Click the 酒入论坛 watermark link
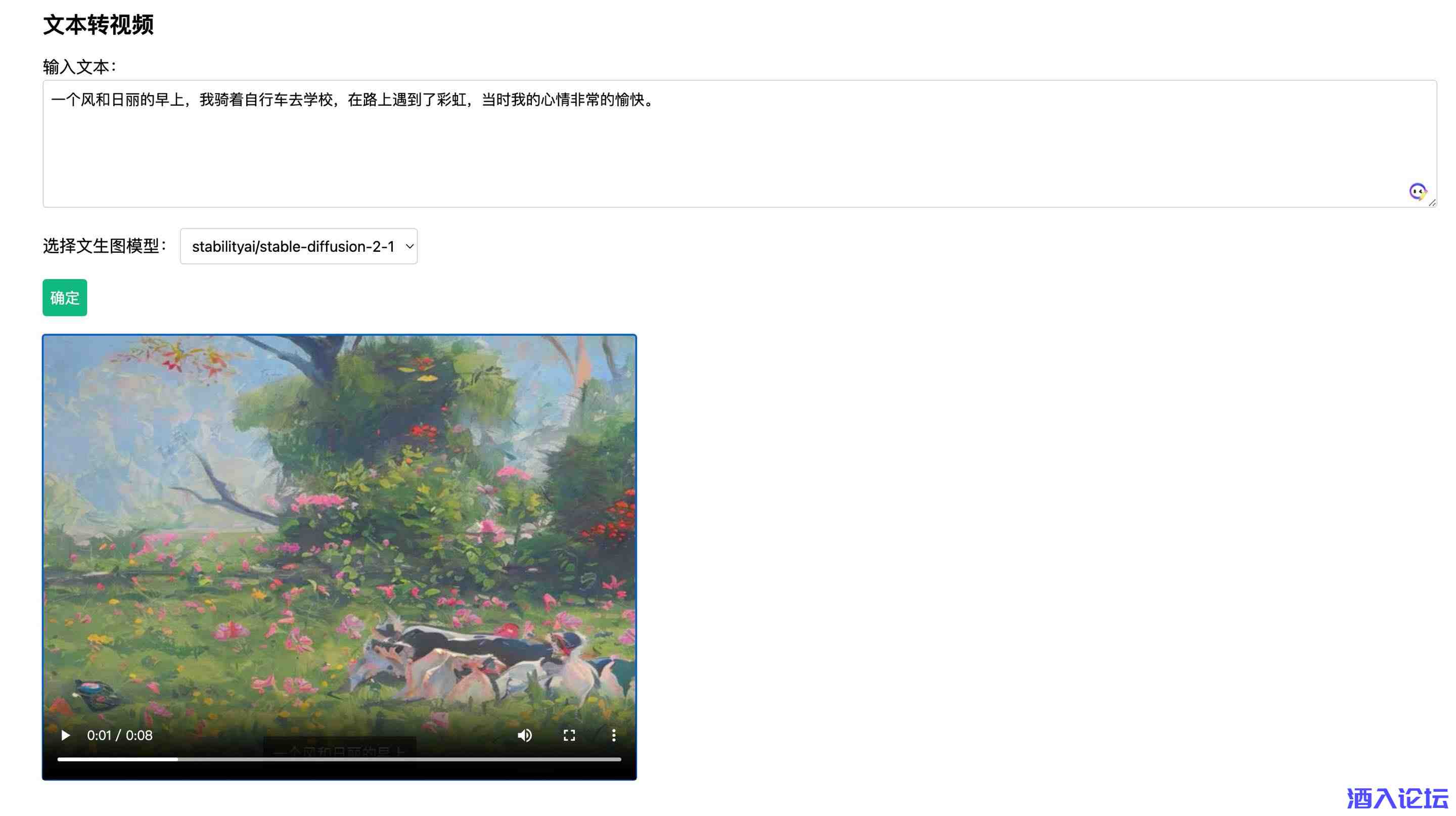 (x=1397, y=798)
